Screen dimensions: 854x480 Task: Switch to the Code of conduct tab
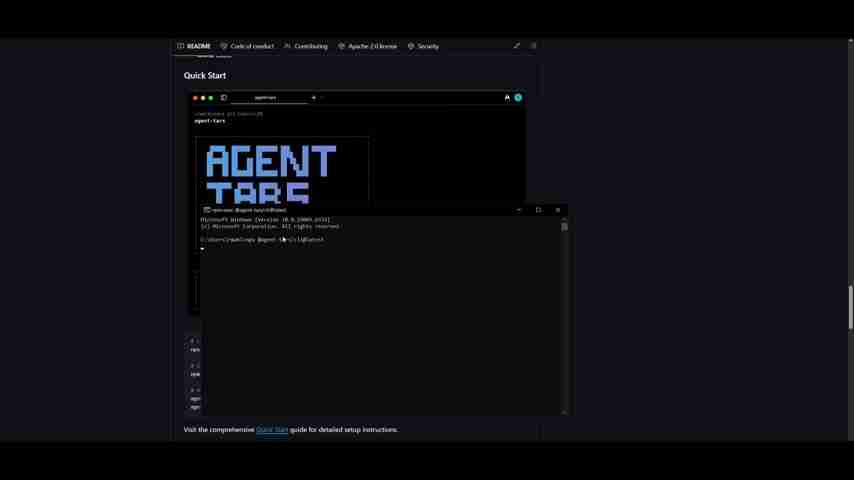247,46
